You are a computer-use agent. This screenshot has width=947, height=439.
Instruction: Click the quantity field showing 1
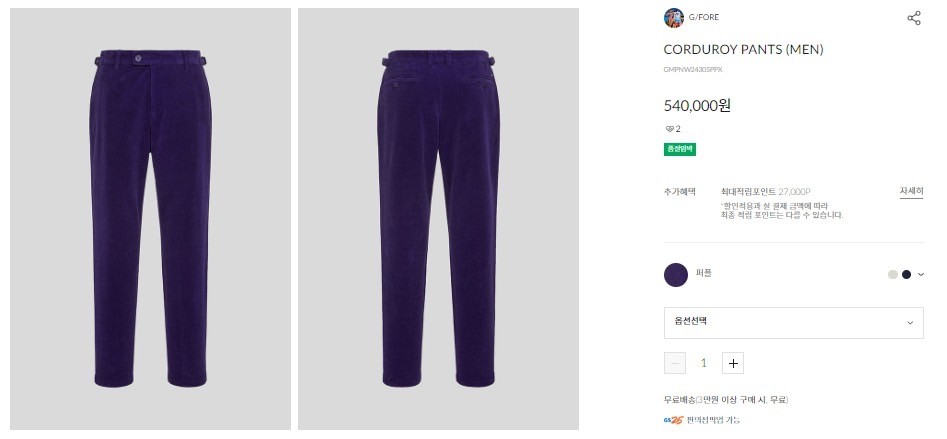coord(704,363)
